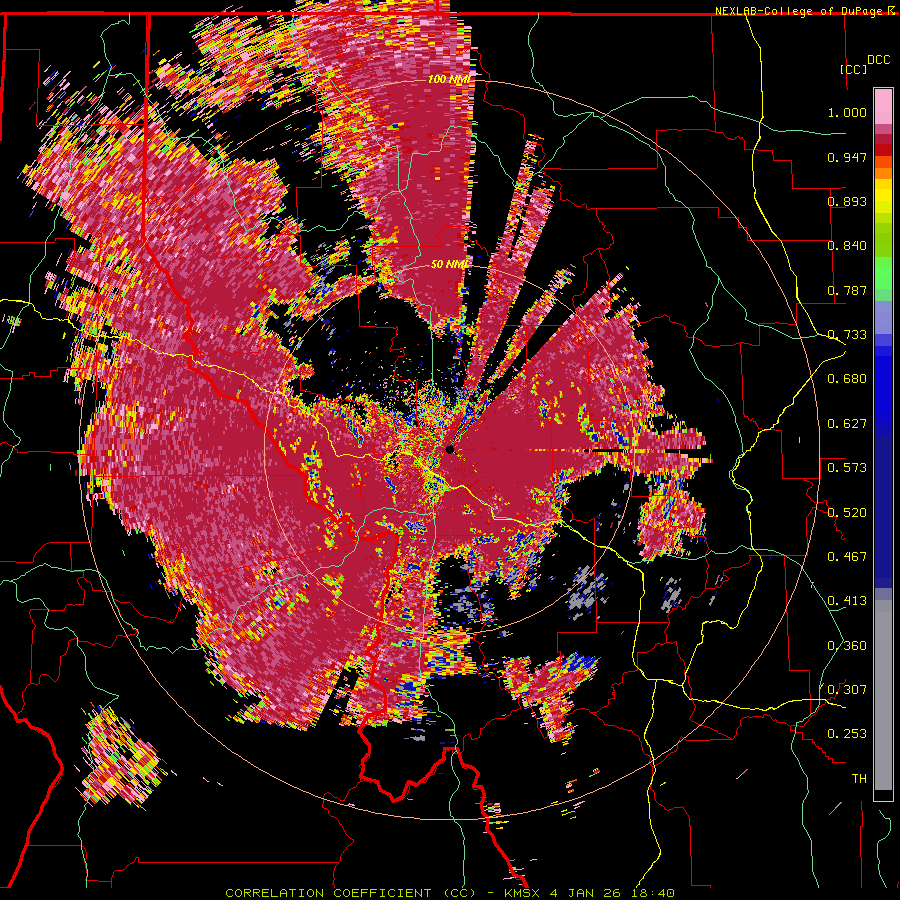
Task: Click the 0.840 scale value
Action: [x=847, y=246]
